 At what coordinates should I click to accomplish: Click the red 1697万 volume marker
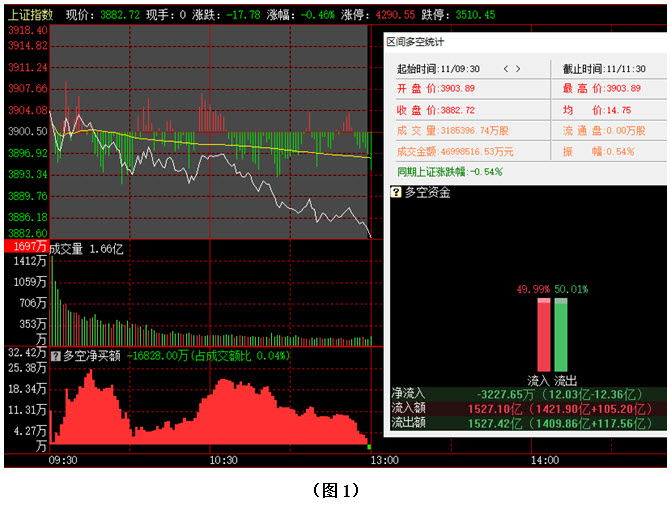point(25,246)
